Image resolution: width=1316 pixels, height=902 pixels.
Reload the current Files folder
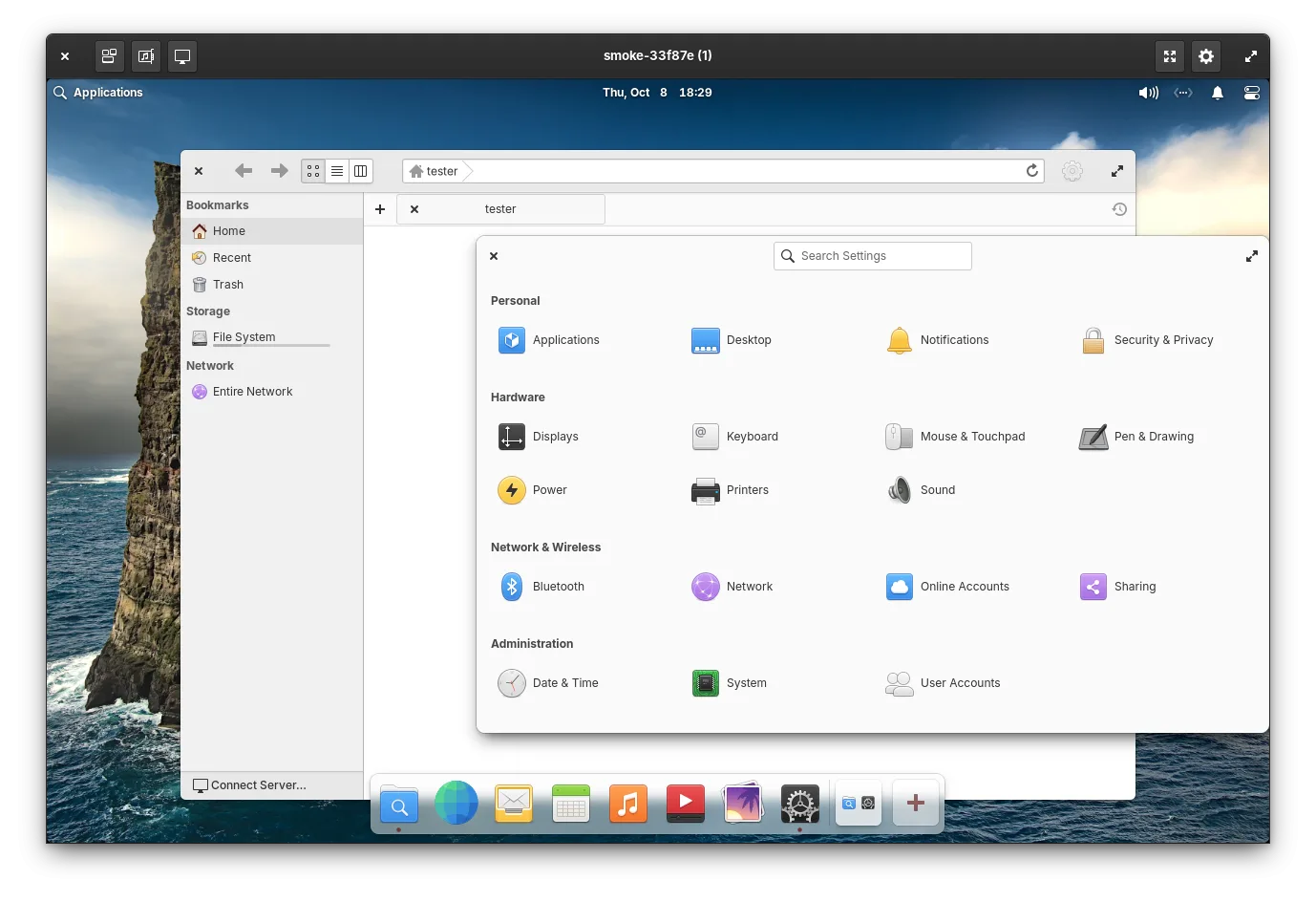coord(1032,171)
